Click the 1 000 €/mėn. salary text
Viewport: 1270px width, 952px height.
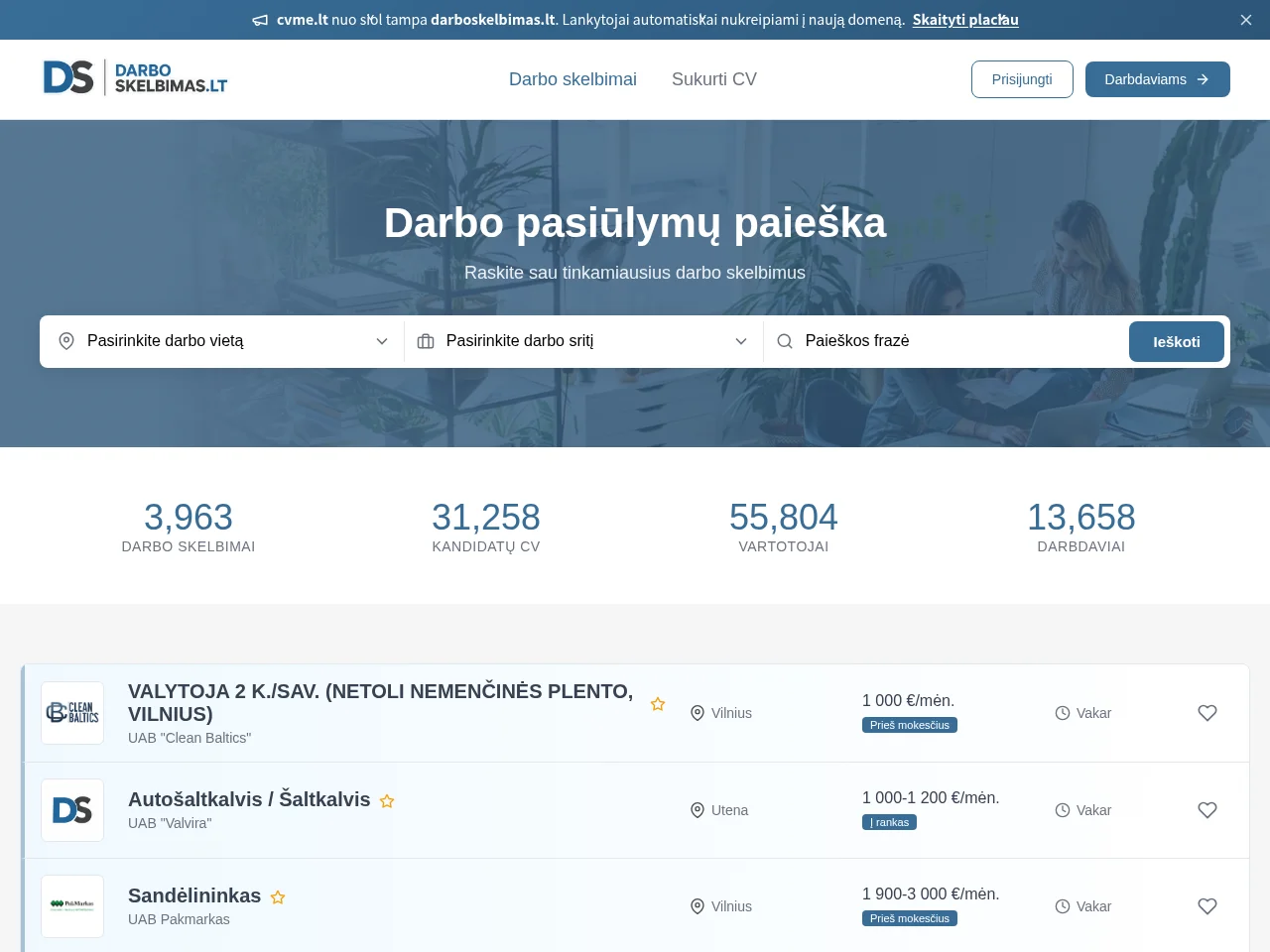[x=909, y=700]
